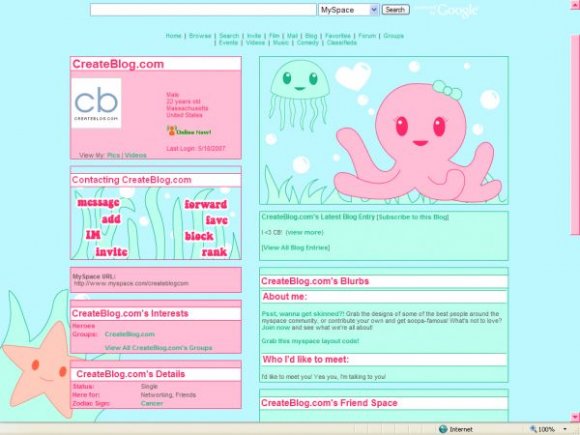Screen dimensions: 580x435
Task: Click 'Grab this myspace layout code' link
Action: [x=310, y=341]
